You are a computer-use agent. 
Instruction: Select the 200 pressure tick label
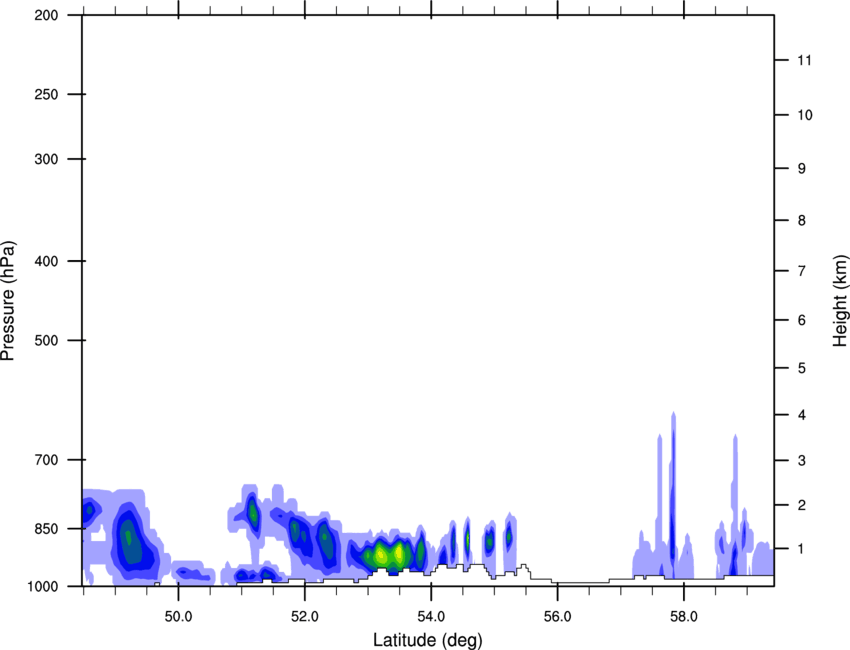(46, 15)
